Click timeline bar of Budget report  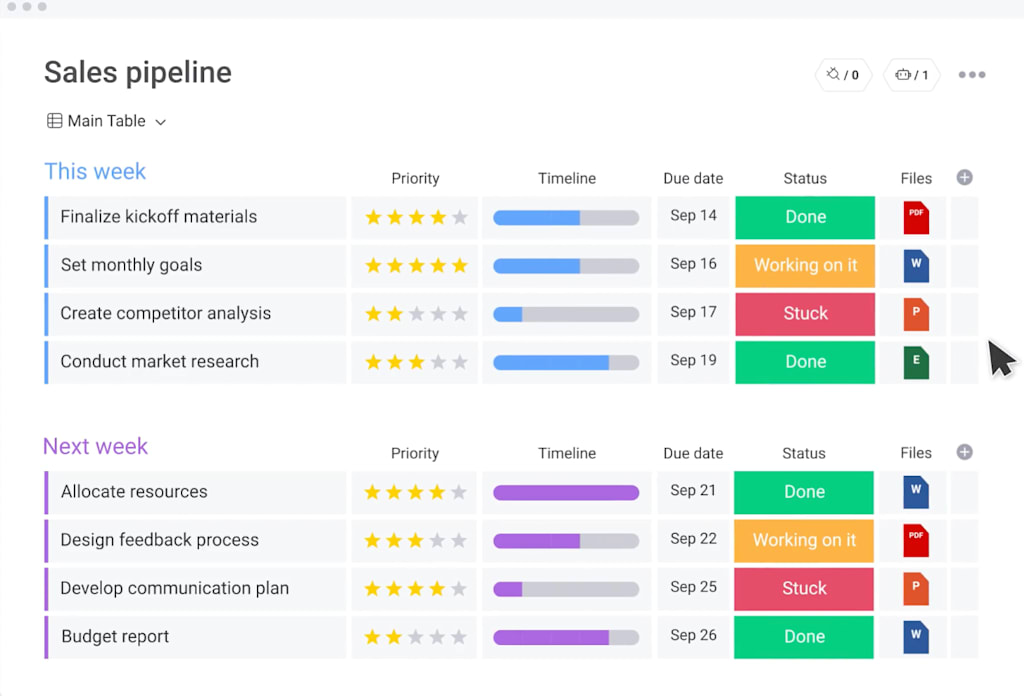pyautogui.click(x=566, y=637)
